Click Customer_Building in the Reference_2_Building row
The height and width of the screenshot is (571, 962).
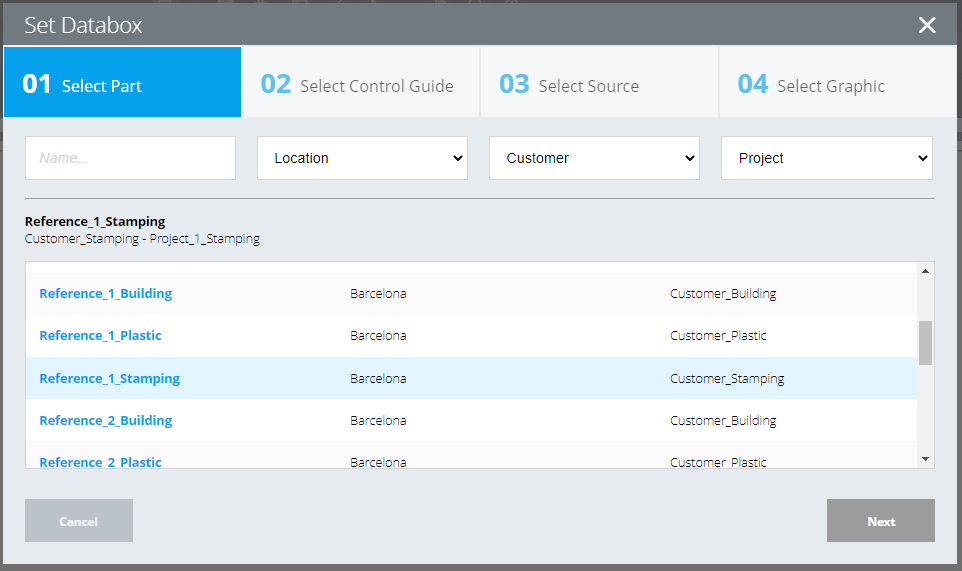pos(723,421)
